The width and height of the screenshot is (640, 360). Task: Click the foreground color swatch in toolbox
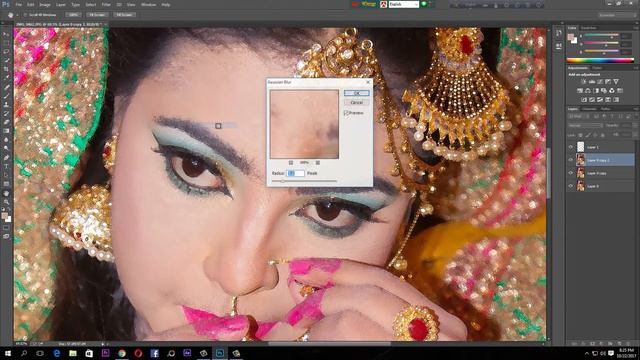[4, 216]
